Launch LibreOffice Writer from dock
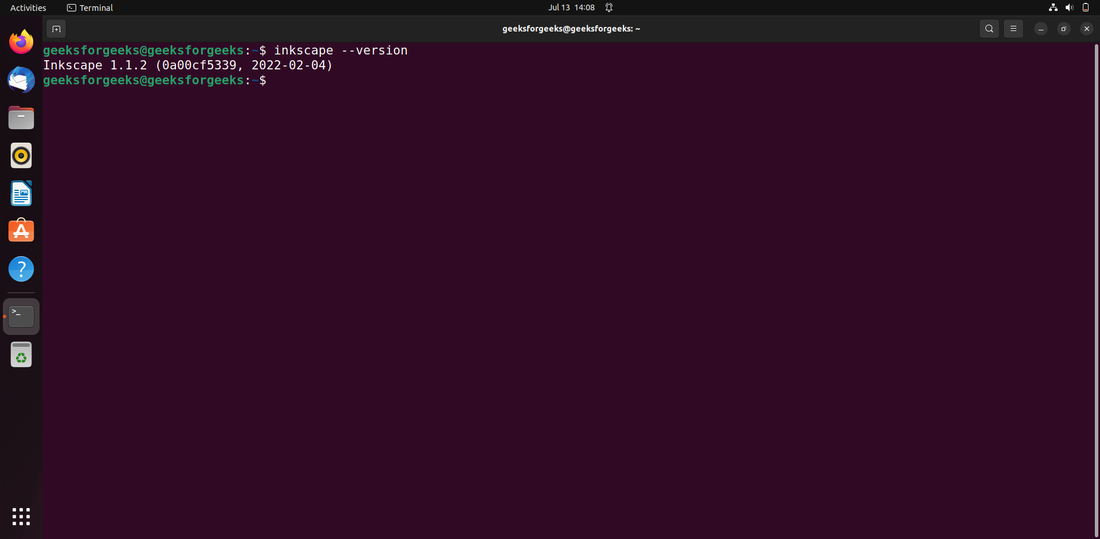Screen dimensions: 1100x539 [21, 193]
